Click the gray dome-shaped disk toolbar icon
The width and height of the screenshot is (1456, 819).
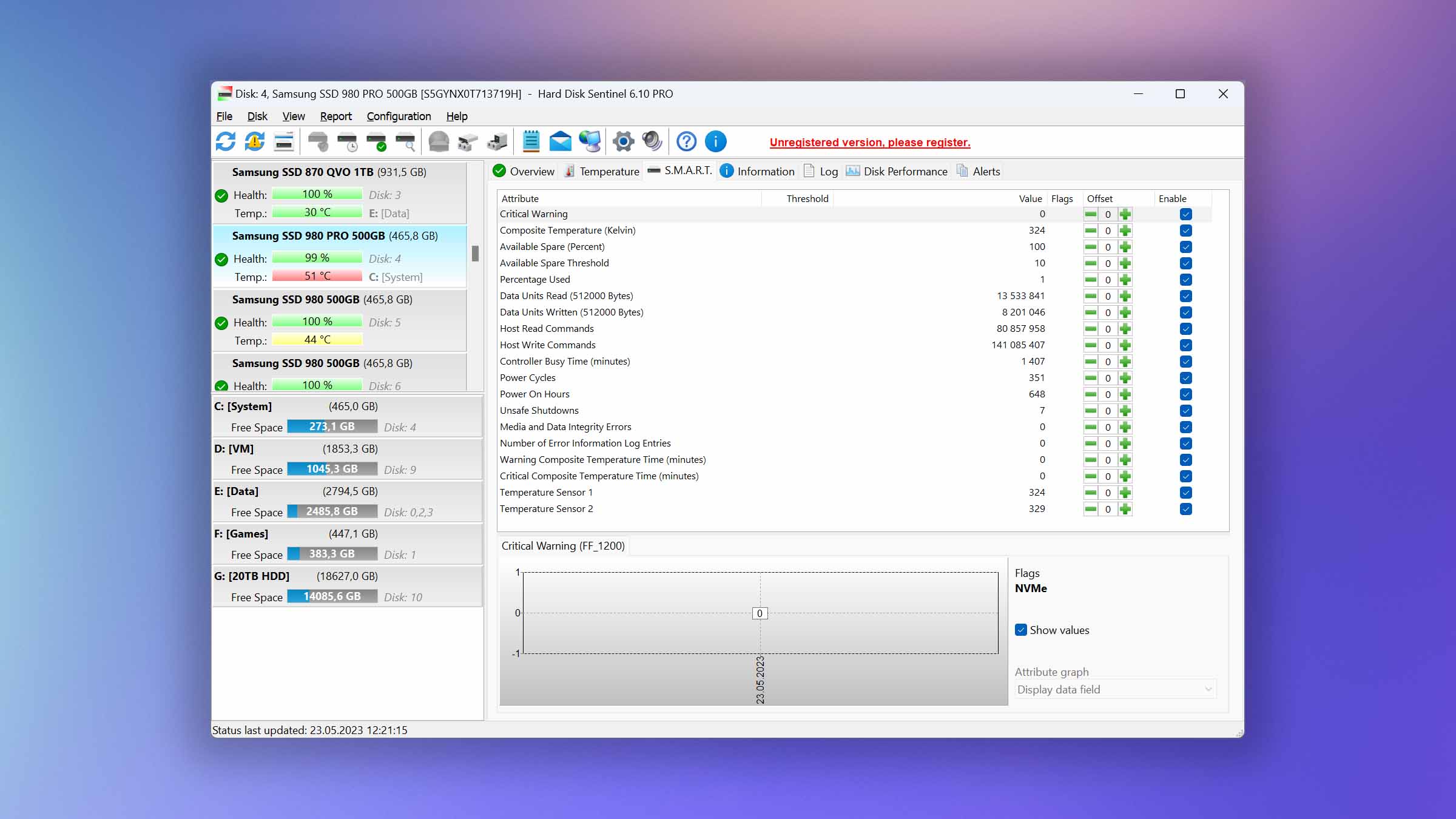pyautogui.click(x=439, y=141)
